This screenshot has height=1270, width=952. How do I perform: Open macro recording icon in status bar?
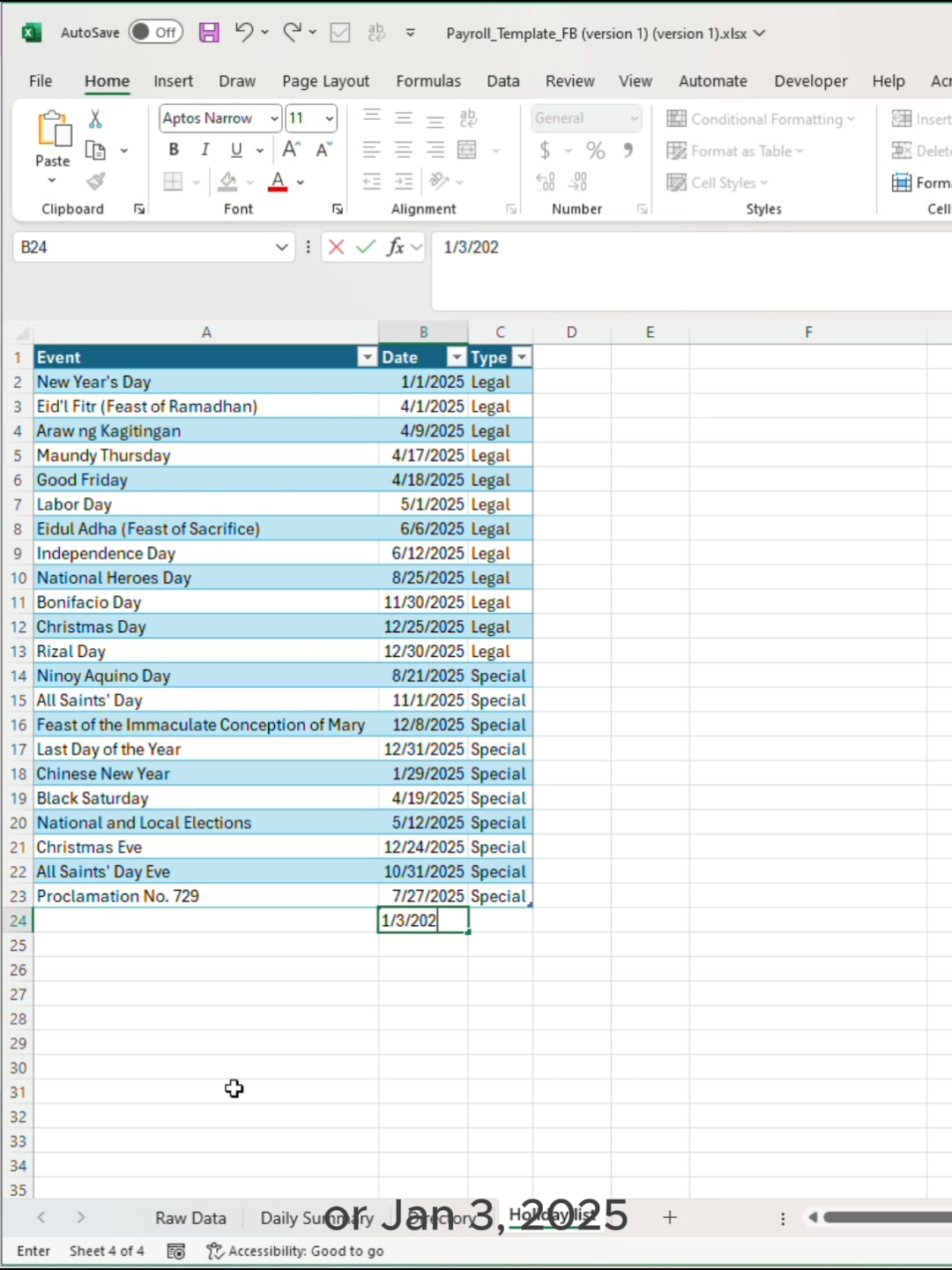coord(176,1251)
